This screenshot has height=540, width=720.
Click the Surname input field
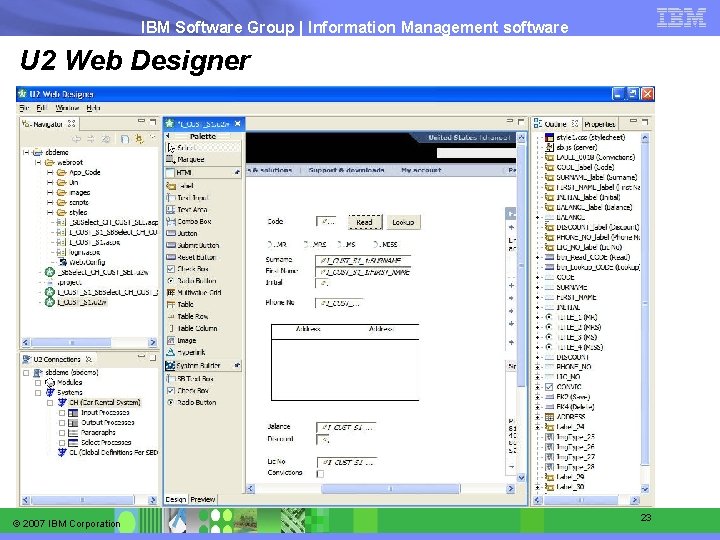(363, 260)
